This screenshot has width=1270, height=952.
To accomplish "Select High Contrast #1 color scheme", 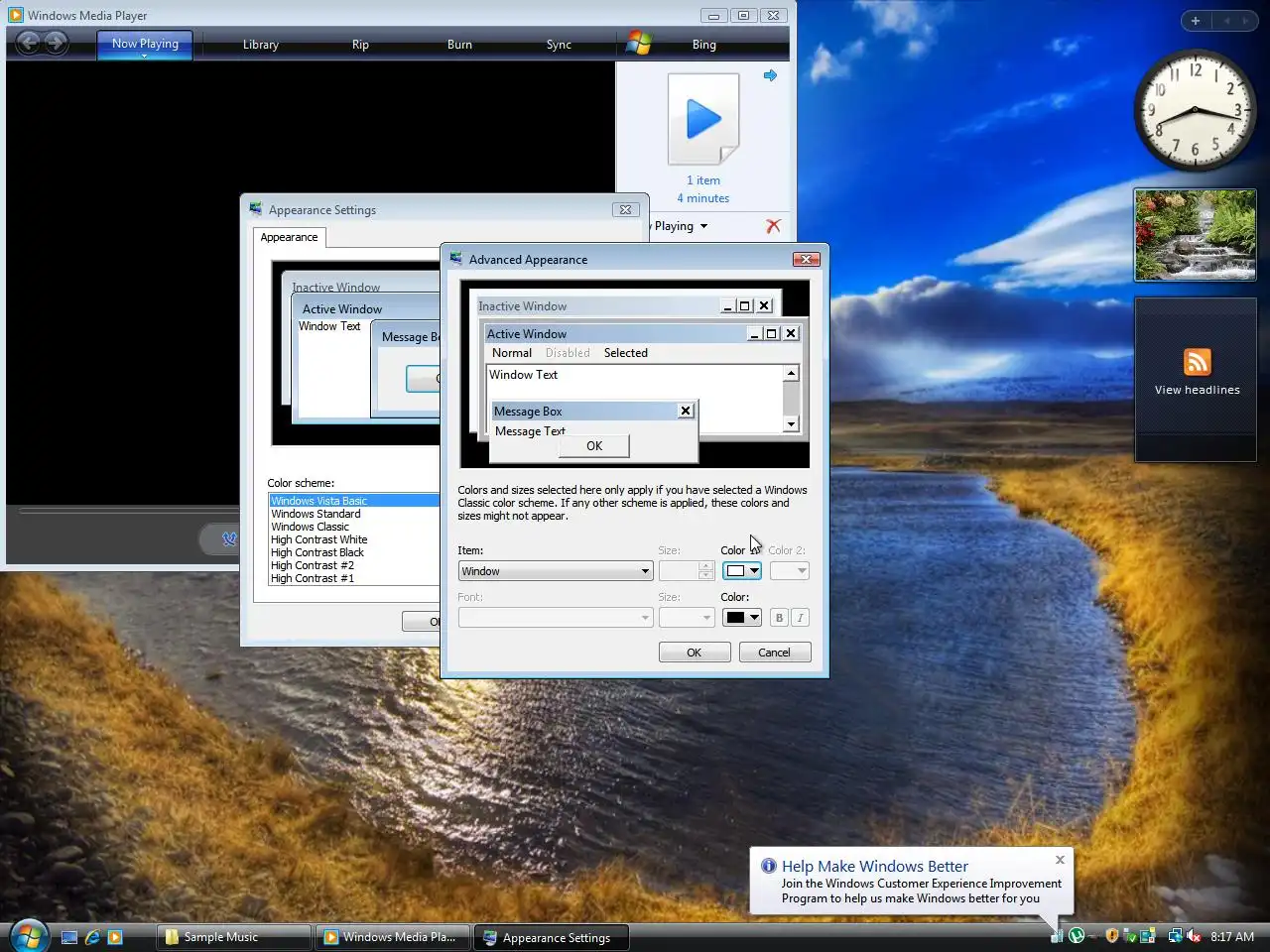I will 354,578.
